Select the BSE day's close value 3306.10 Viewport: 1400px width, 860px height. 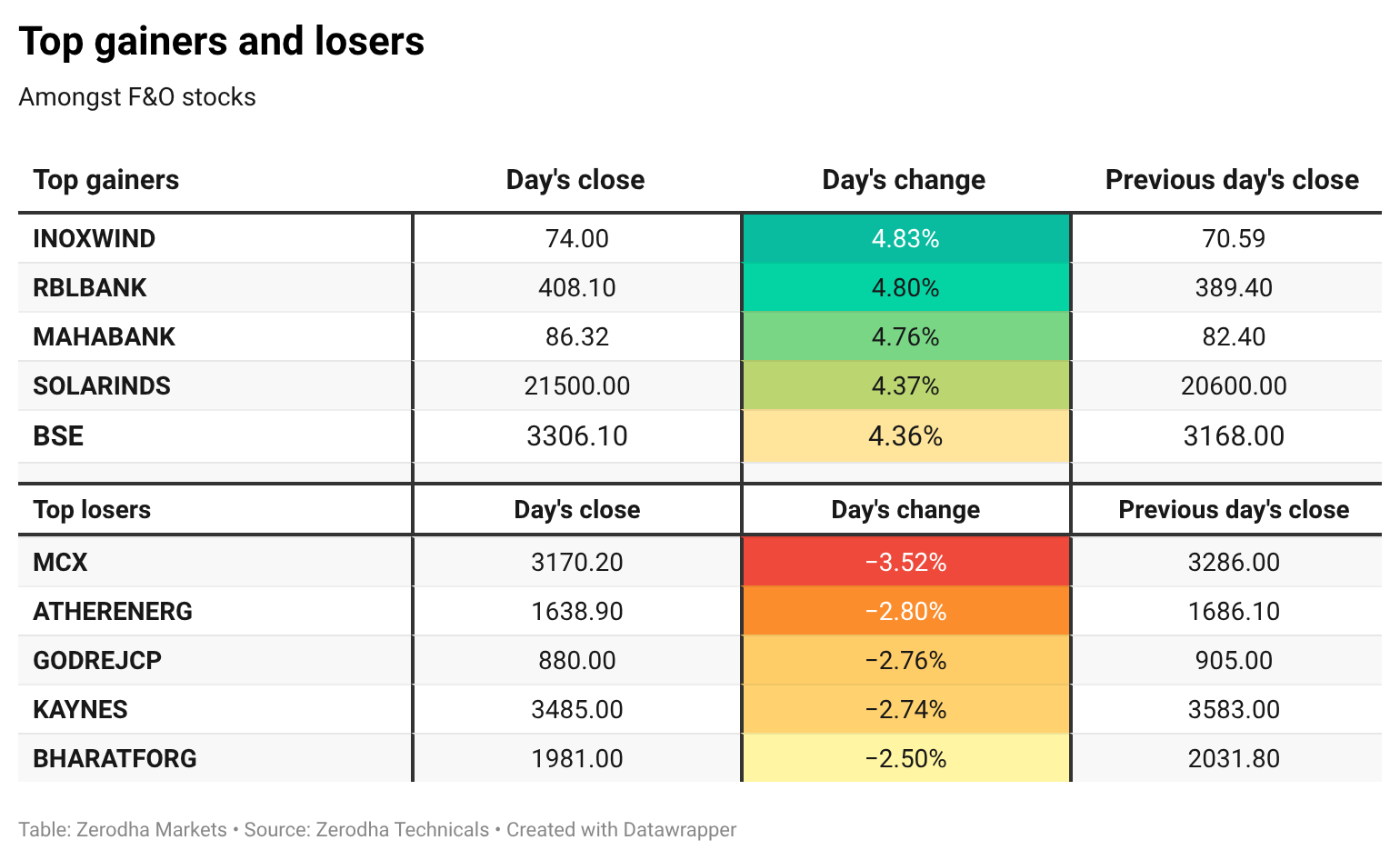pos(577,435)
